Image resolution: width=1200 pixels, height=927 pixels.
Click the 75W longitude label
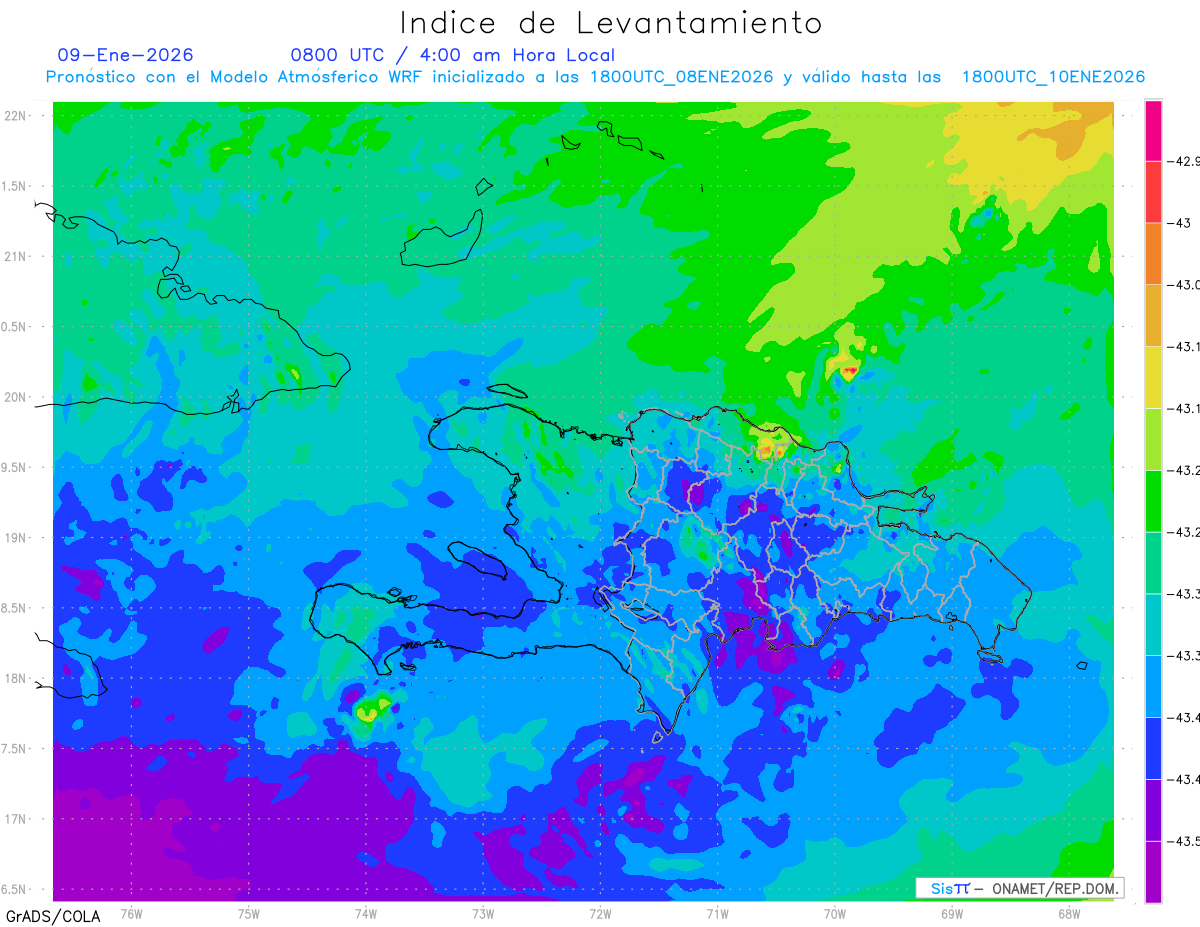[x=249, y=913]
